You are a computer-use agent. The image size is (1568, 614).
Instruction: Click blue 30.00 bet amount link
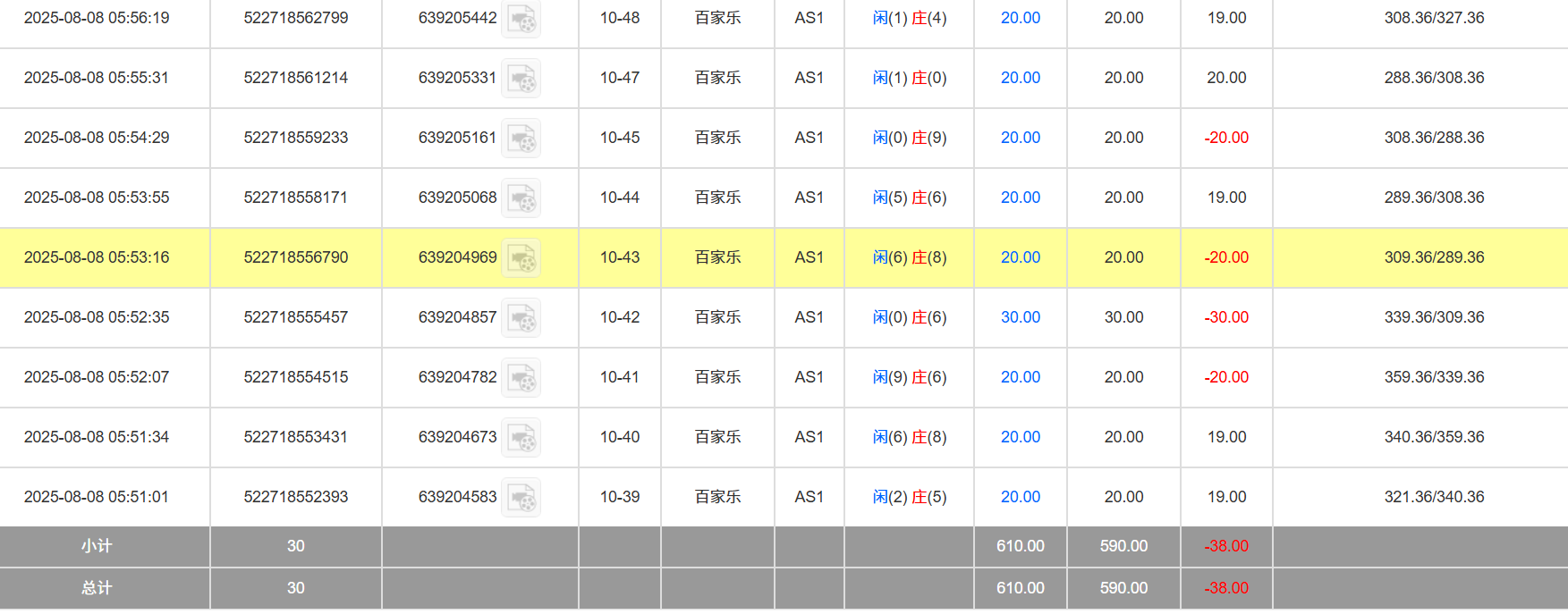(1020, 317)
